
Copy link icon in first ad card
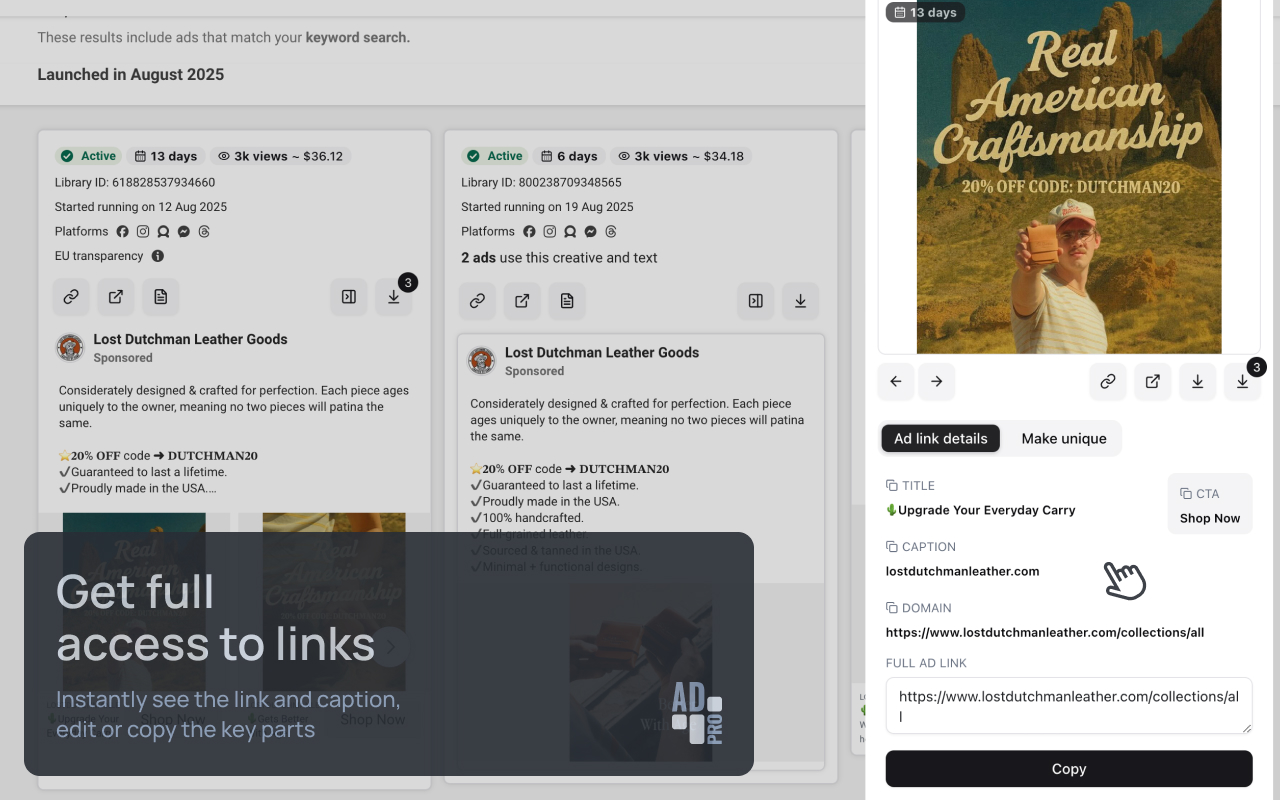(x=71, y=297)
